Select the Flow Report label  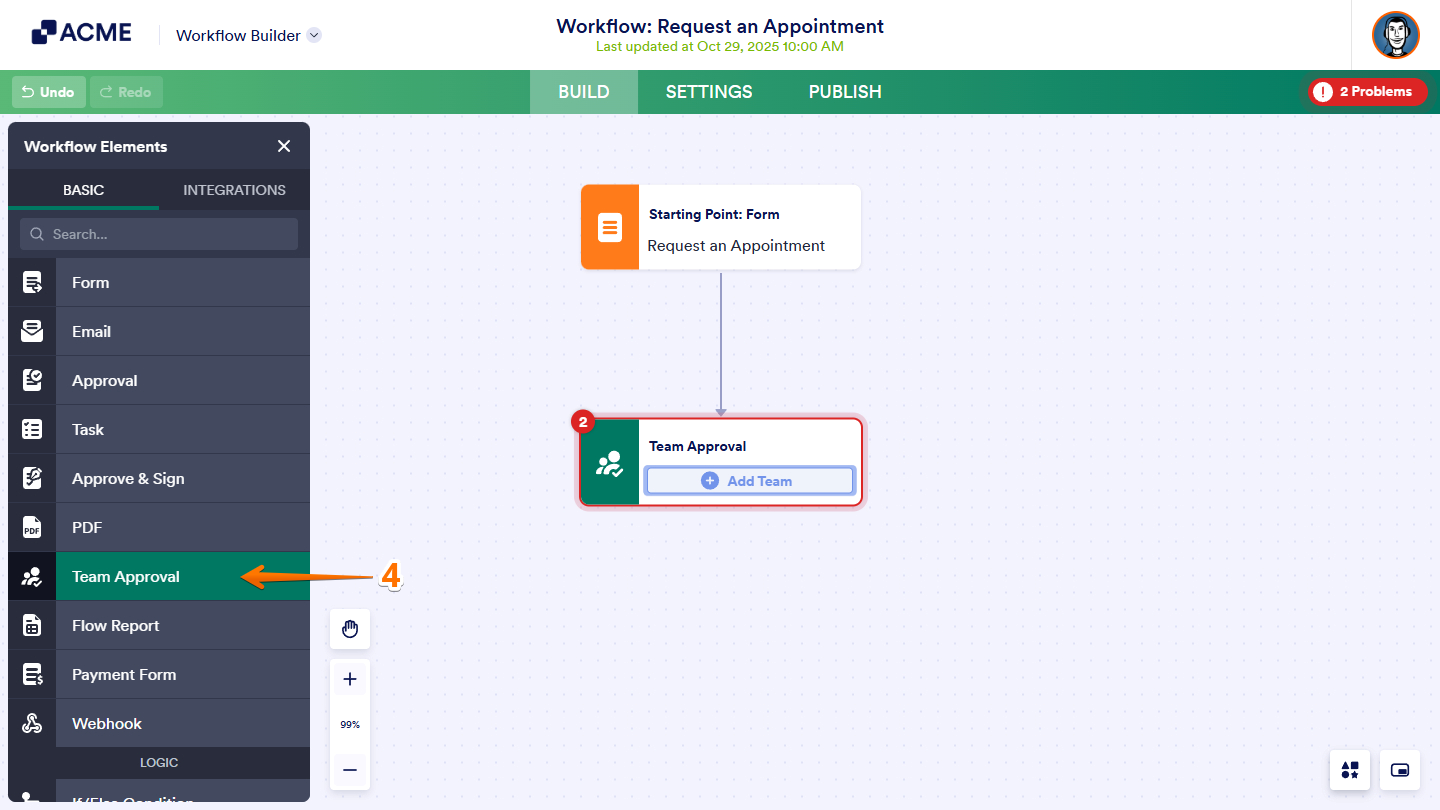(116, 626)
